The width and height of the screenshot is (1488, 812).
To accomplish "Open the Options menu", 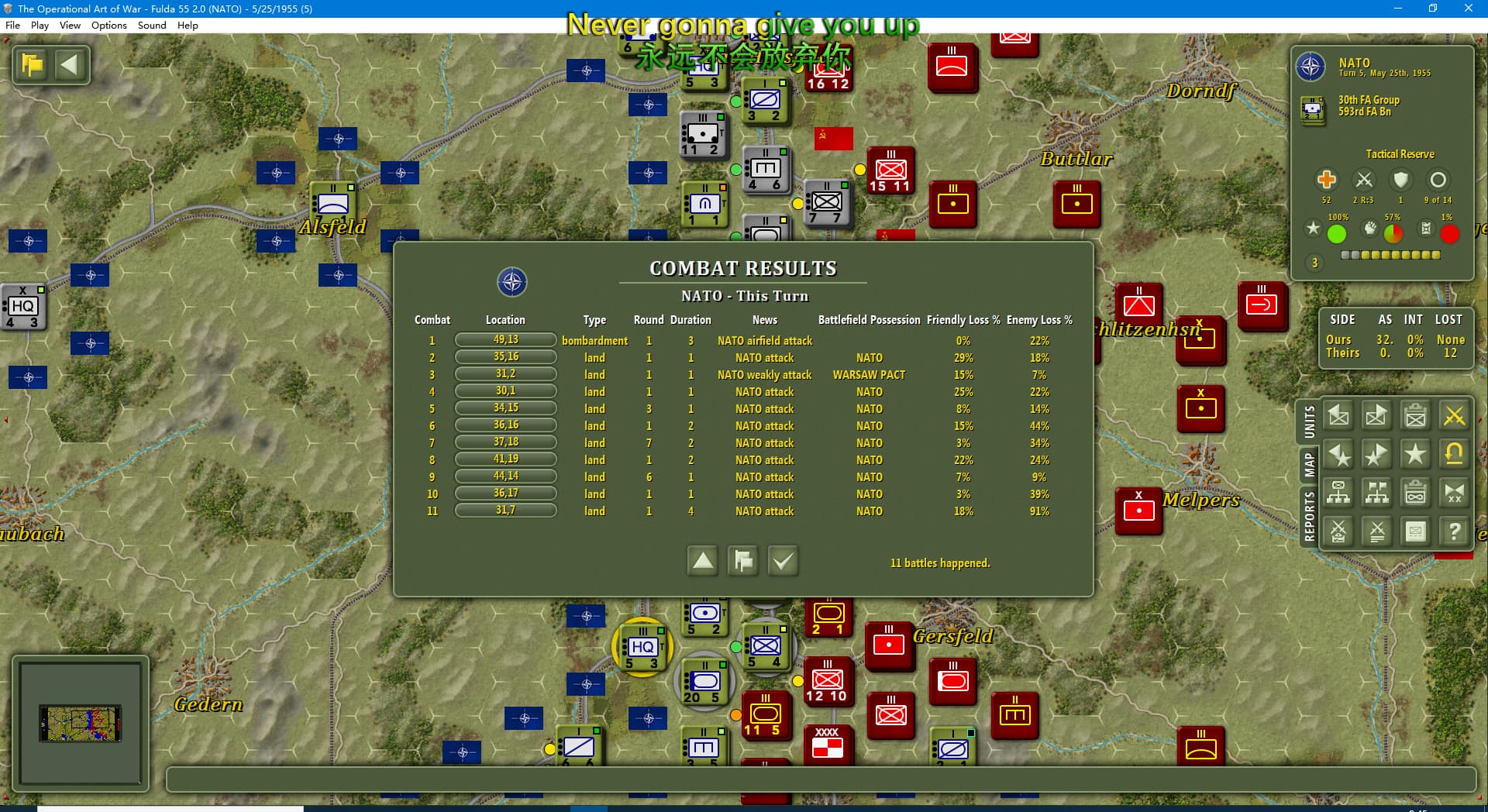I will click(x=109, y=25).
